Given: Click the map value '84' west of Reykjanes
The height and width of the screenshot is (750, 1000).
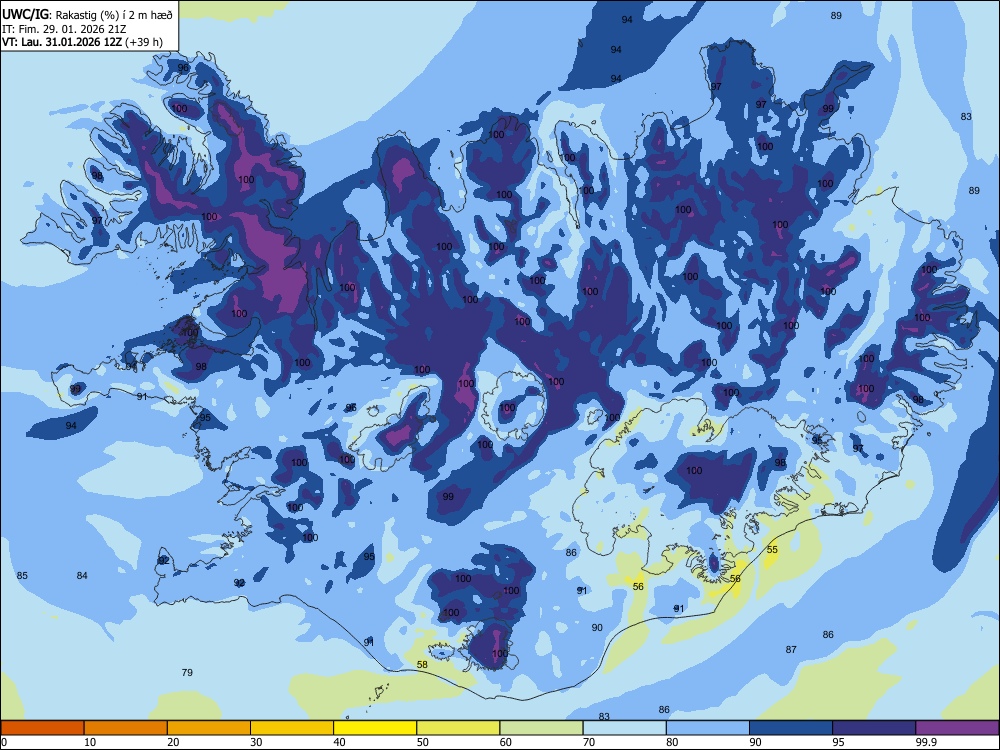Looking at the screenshot, I should pyautogui.click(x=82, y=575).
